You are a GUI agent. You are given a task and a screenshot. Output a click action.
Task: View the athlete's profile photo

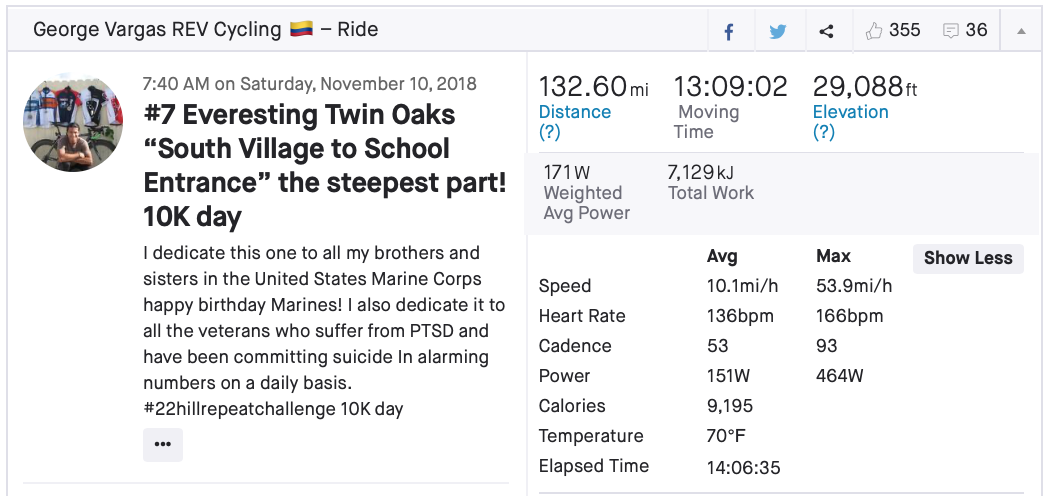[x=73, y=123]
